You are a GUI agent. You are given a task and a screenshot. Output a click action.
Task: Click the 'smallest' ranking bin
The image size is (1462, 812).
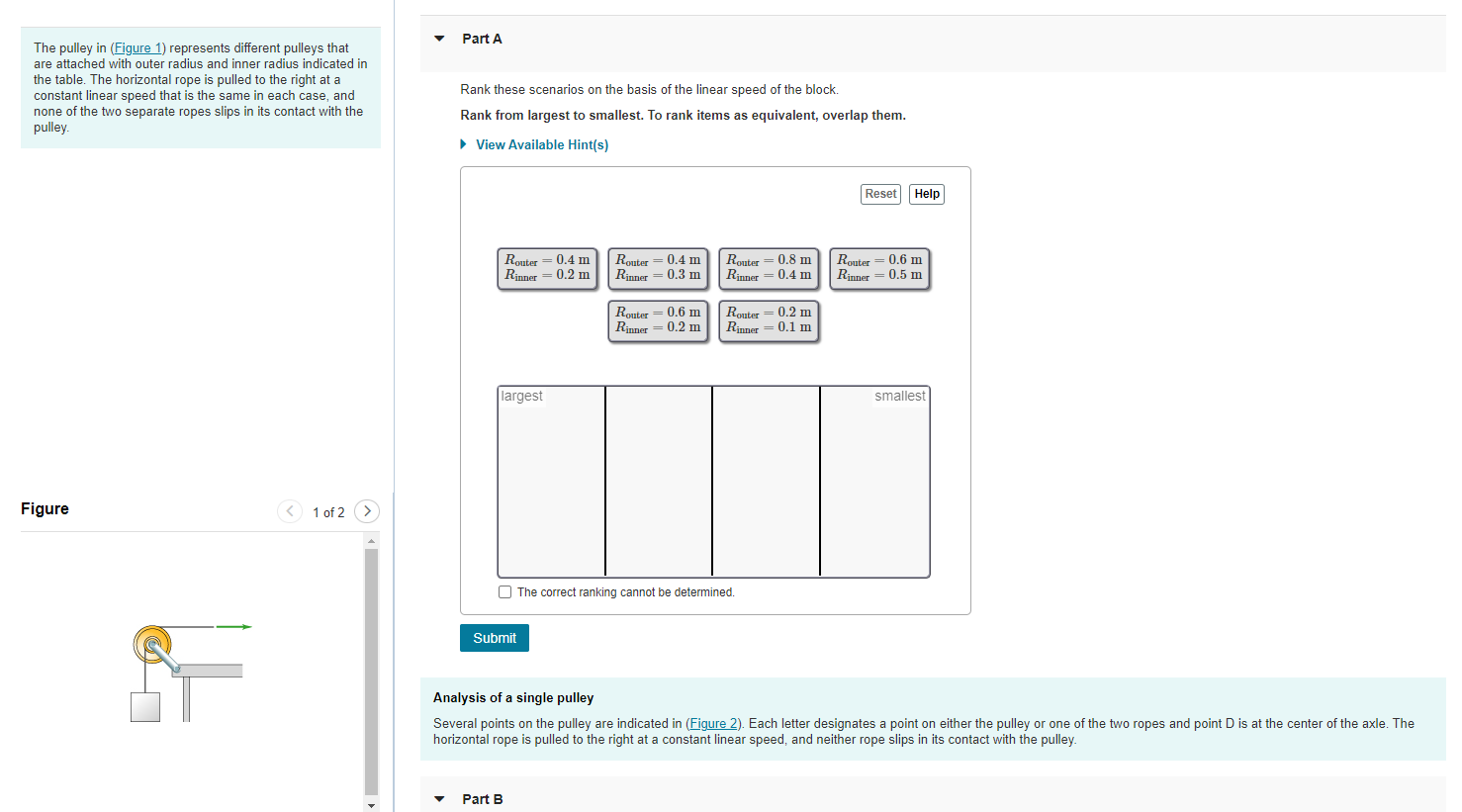point(874,482)
